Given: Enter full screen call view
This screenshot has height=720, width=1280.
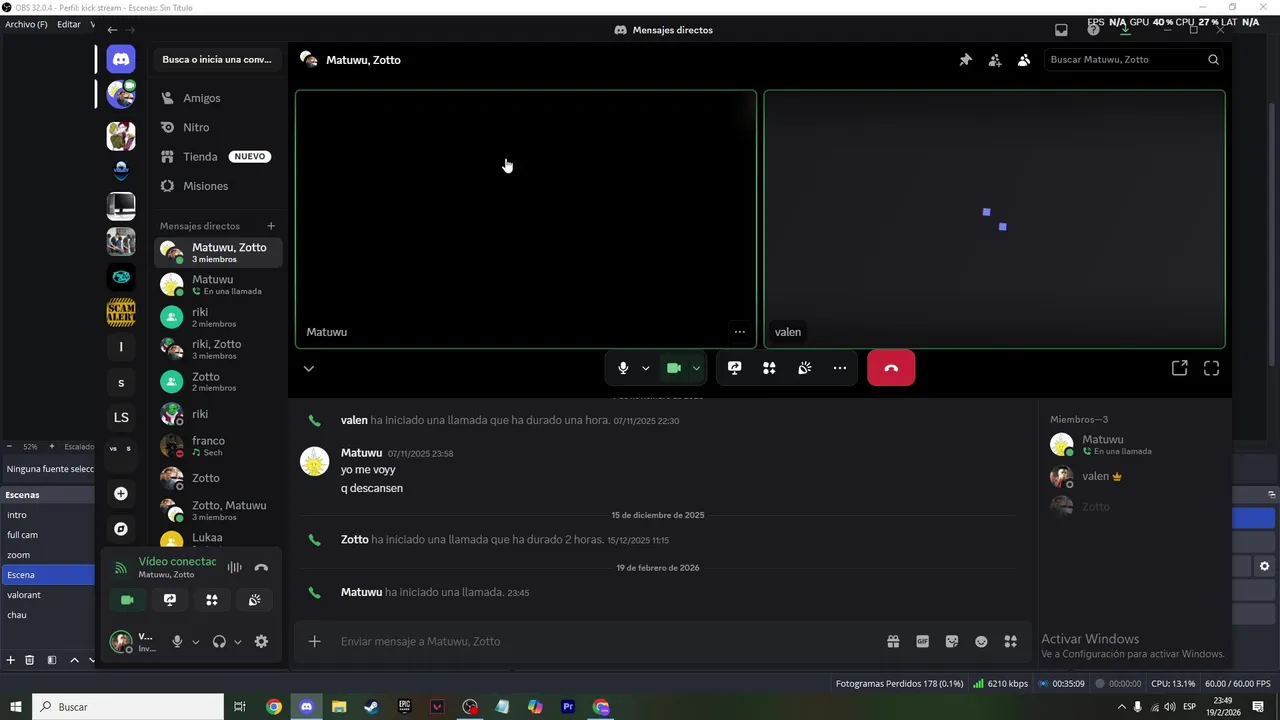Looking at the screenshot, I should [1211, 368].
